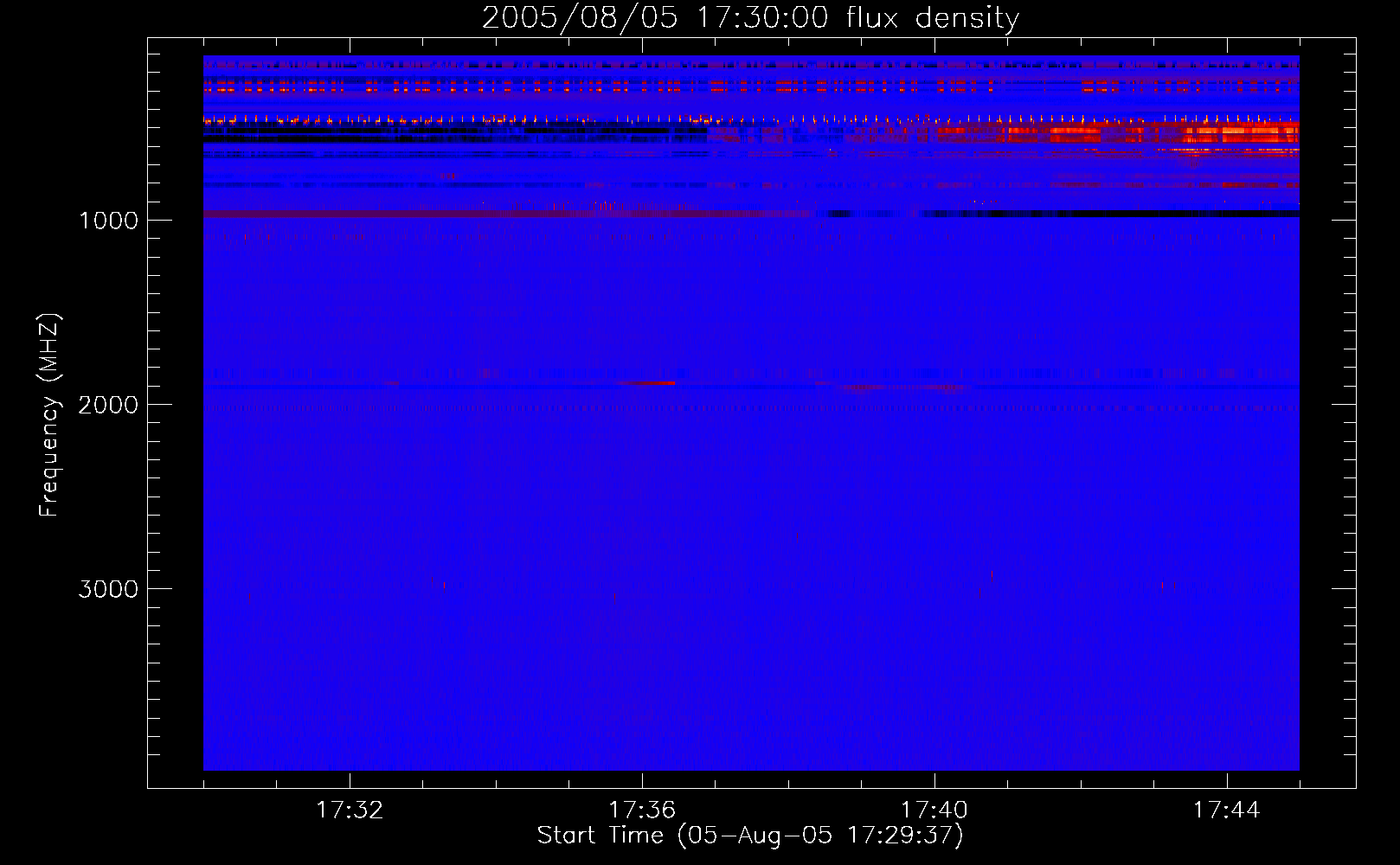
Task: Click the '1000' frequency tick label
Action: click(x=108, y=221)
